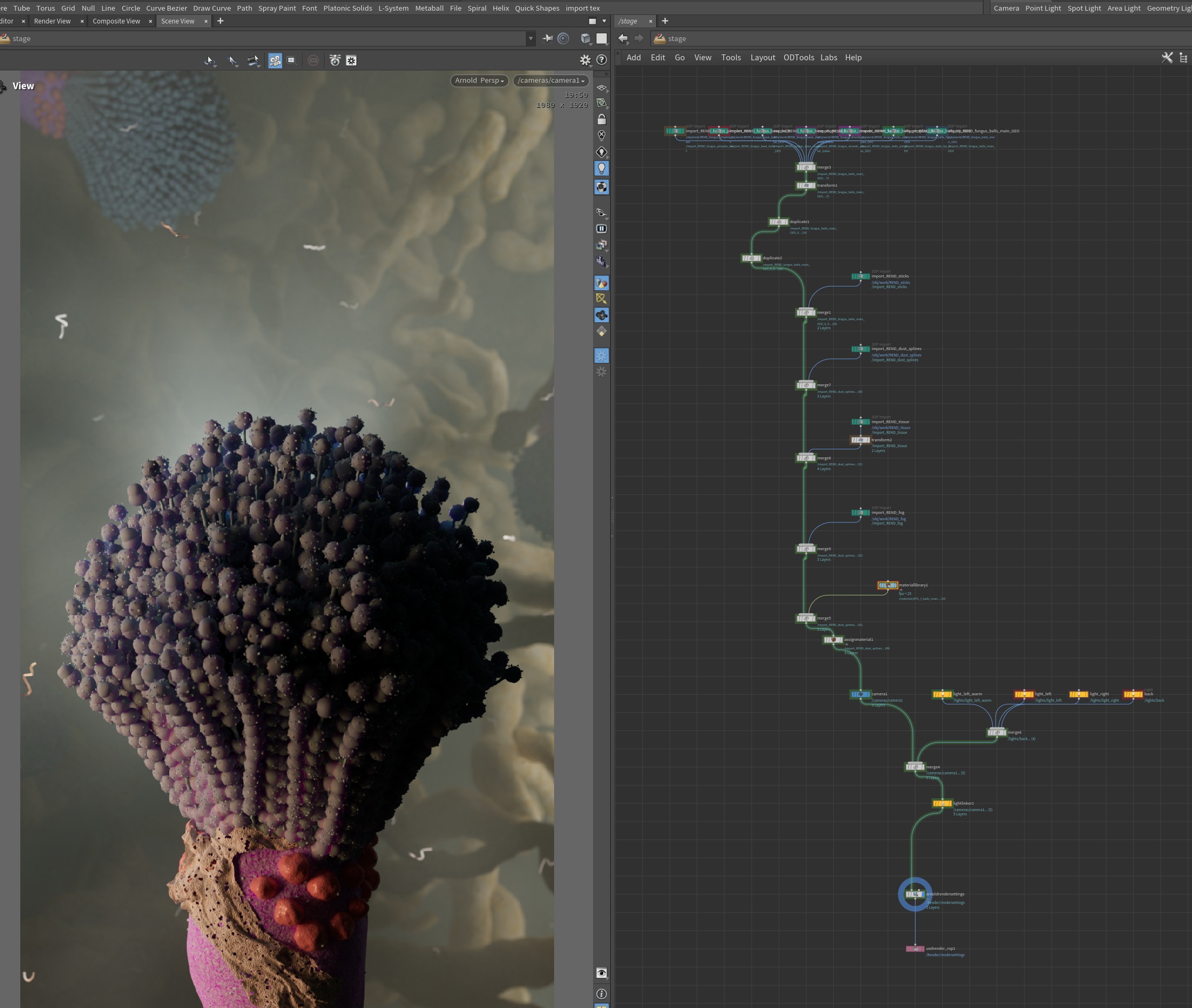The width and height of the screenshot is (1192, 1008).
Task: Activate the viewport select tool
Action: 209,61
